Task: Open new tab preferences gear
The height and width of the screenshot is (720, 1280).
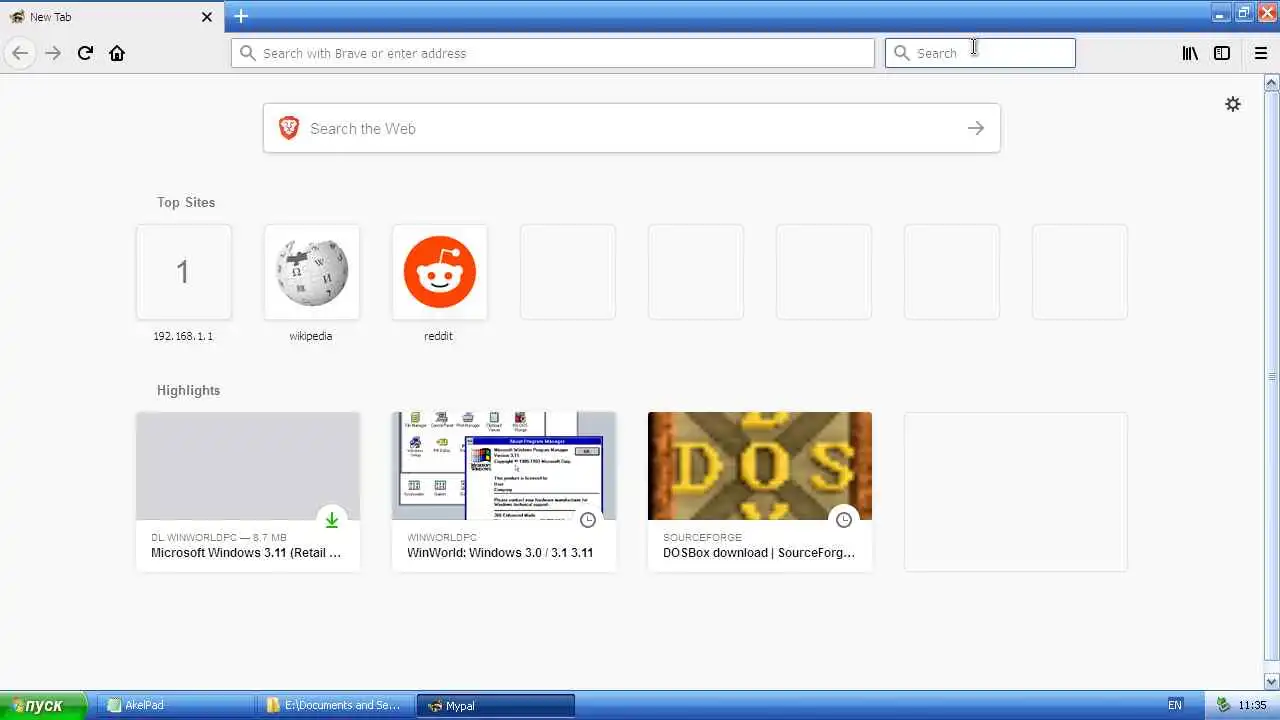Action: coord(1233,104)
